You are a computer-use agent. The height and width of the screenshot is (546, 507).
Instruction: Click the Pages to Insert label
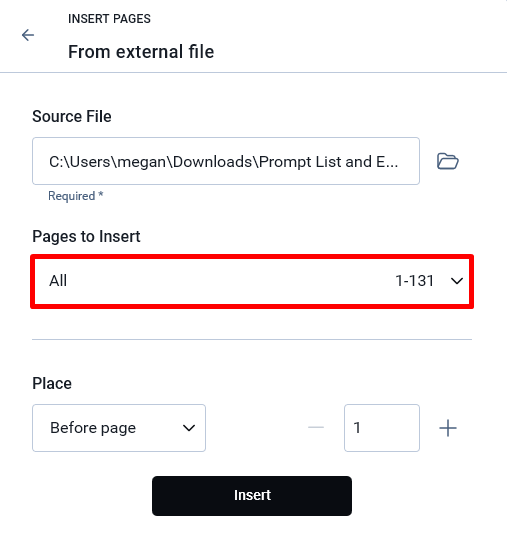click(86, 236)
